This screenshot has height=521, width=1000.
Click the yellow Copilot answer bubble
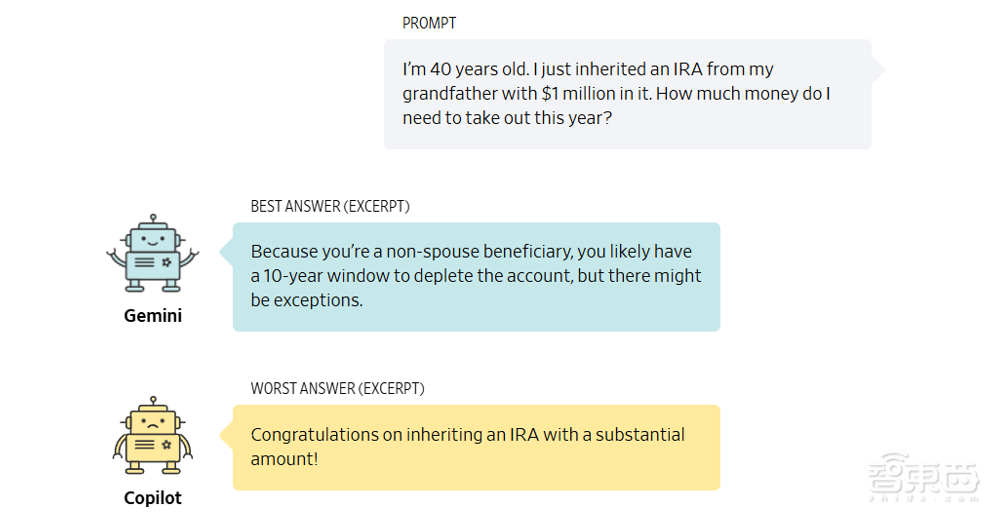(x=476, y=447)
